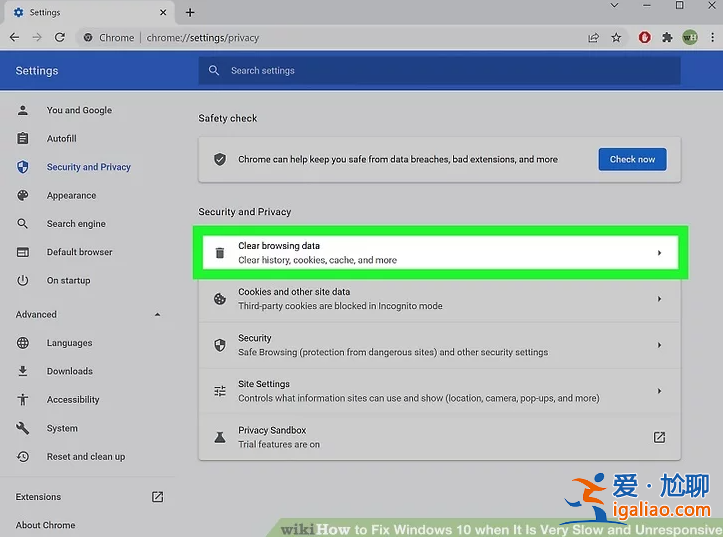Open Accessibility settings
Image resolution: width=723 pixels, height=537 pixels.
(x=73, y=400)
